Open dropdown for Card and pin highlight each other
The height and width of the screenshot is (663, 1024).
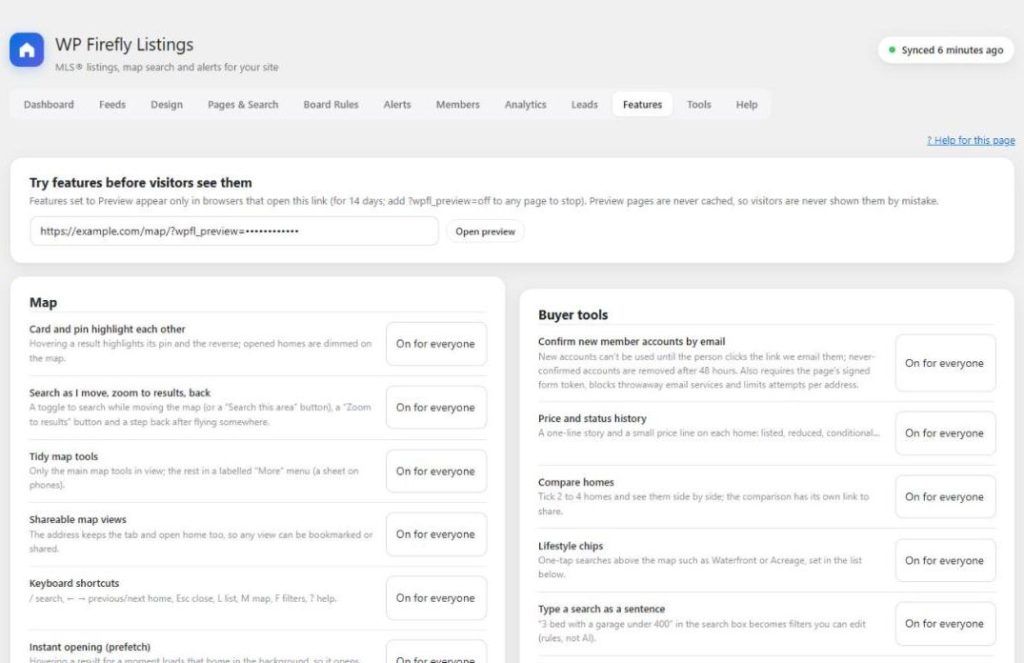[436, 344]
